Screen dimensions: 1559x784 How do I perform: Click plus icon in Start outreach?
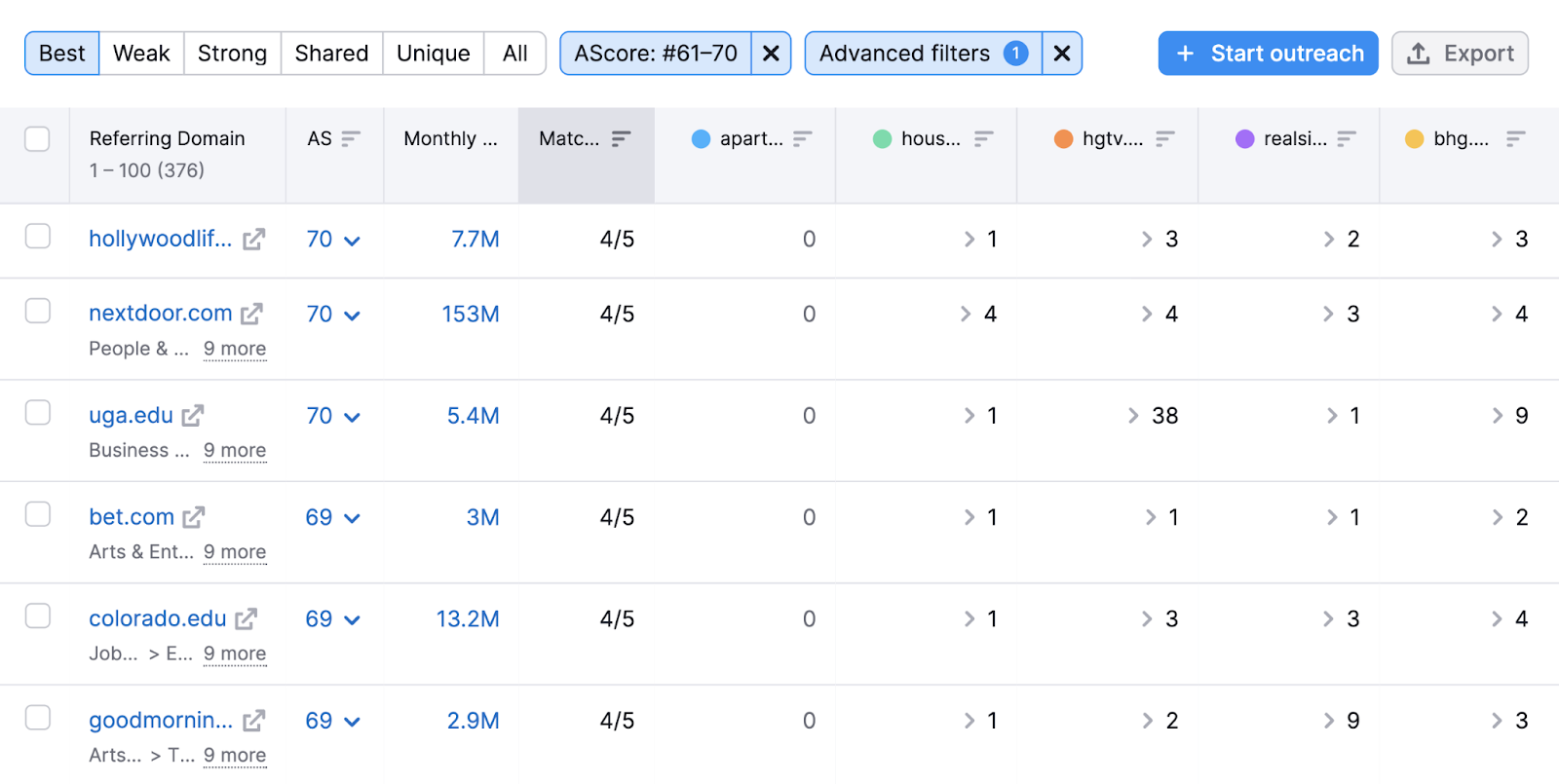tap(1185, 54)
